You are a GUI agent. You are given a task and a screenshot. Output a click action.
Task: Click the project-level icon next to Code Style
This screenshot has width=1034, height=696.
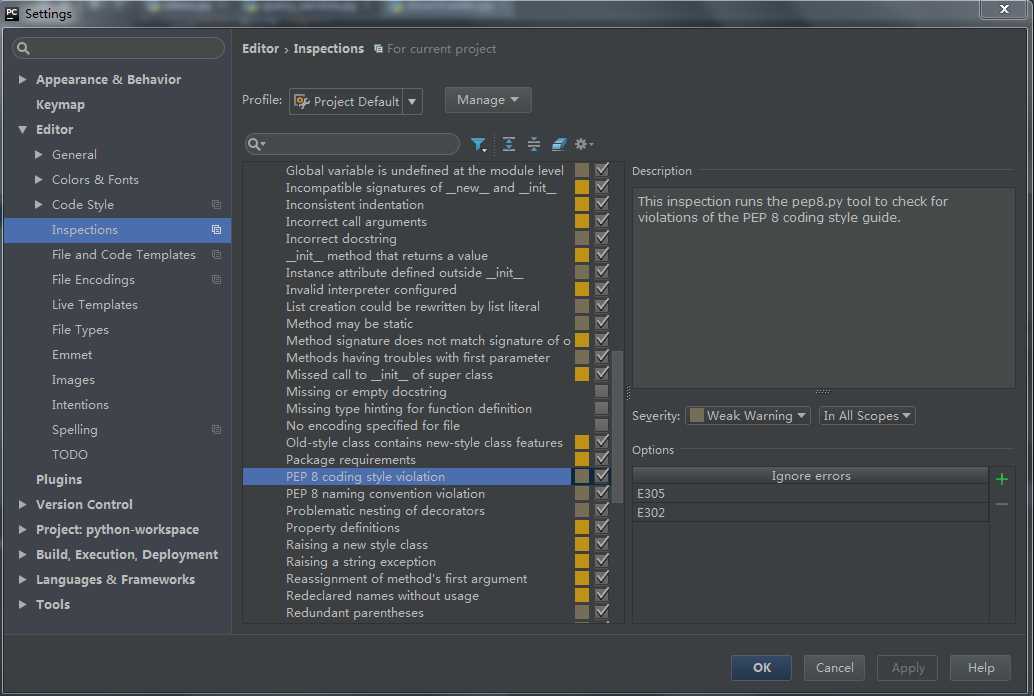[216, 205]
